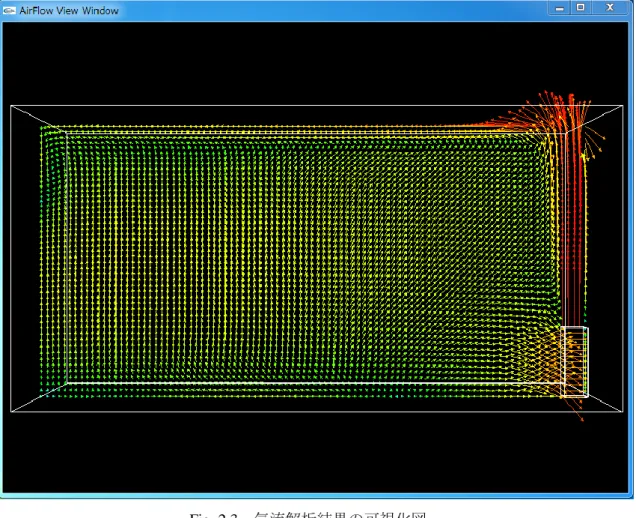Select outer wireframe's lower-left corner vertex
The image size is (636, 518).
tap(11, 412)
